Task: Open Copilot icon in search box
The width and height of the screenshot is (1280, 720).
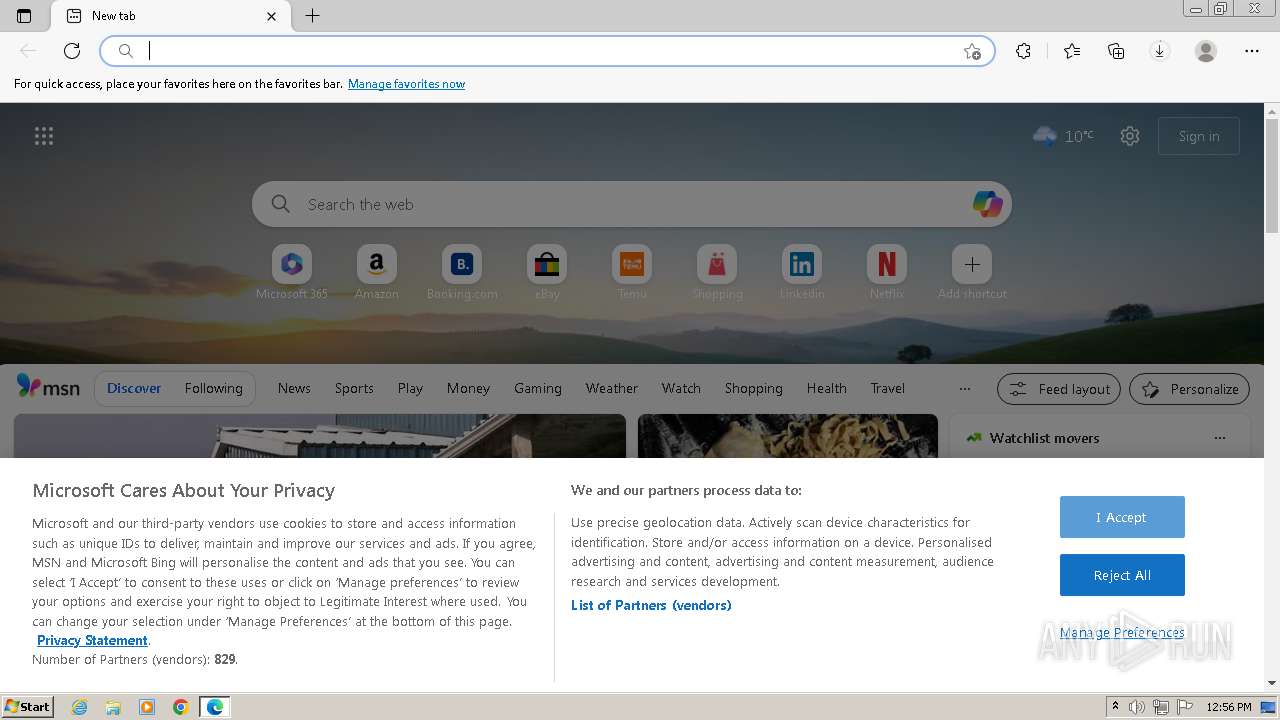Action: click(988, 204)
